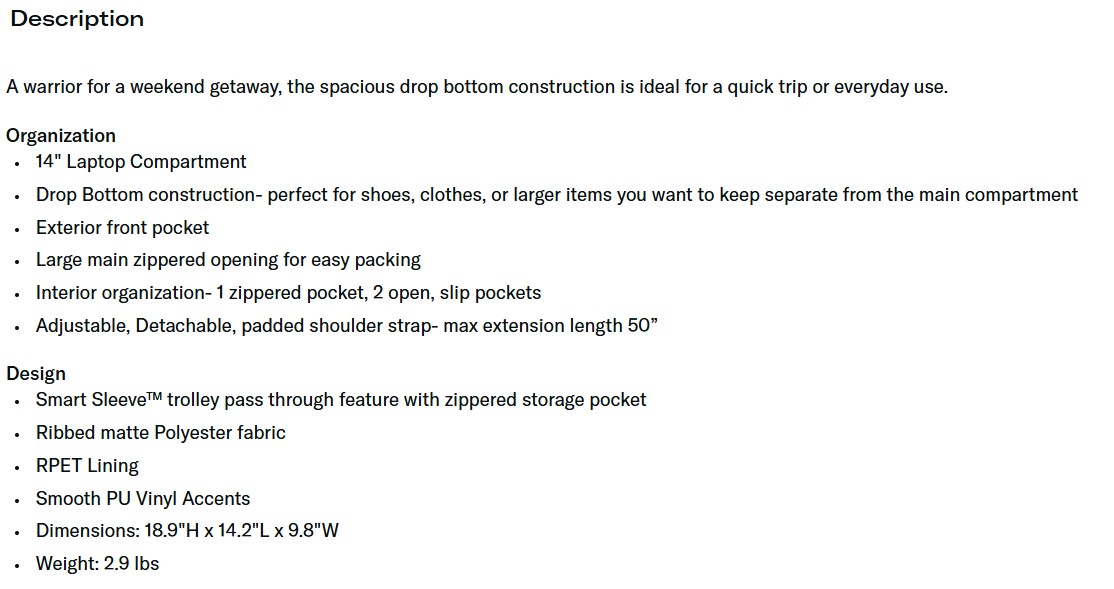The width and height of the screenshot is (1114, 589).
Task: Select the Organization section heading
Action: tap(61, 136)
